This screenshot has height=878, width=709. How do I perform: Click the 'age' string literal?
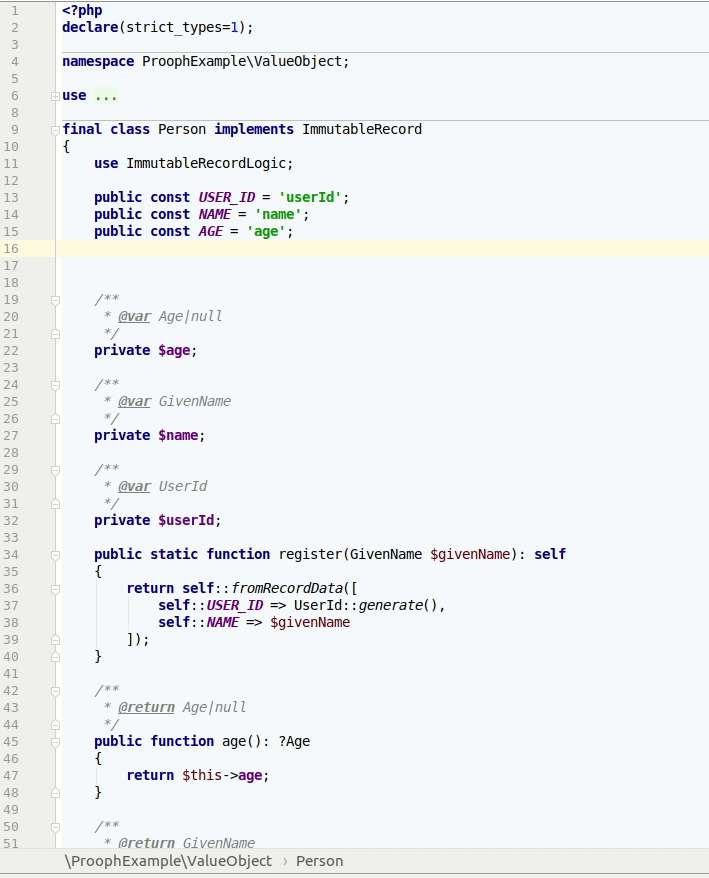[266, 231]
